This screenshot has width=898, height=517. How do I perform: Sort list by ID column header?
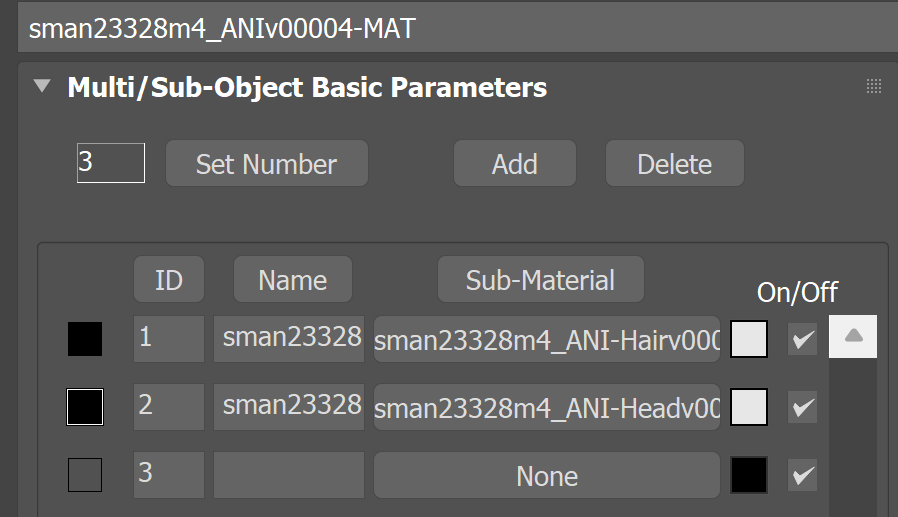coord(169,279)
